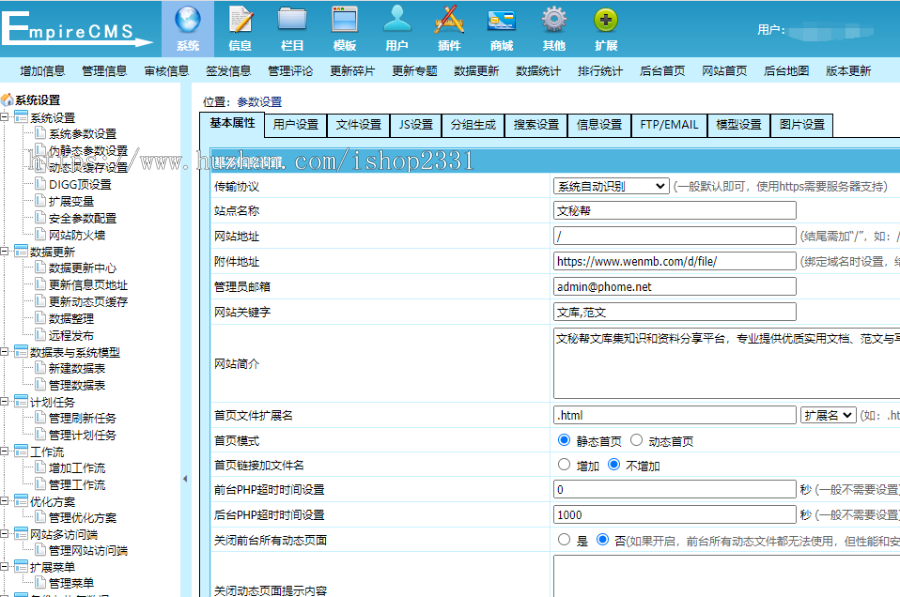Click page icon beside 远程发布

click(x=40, y=335)
